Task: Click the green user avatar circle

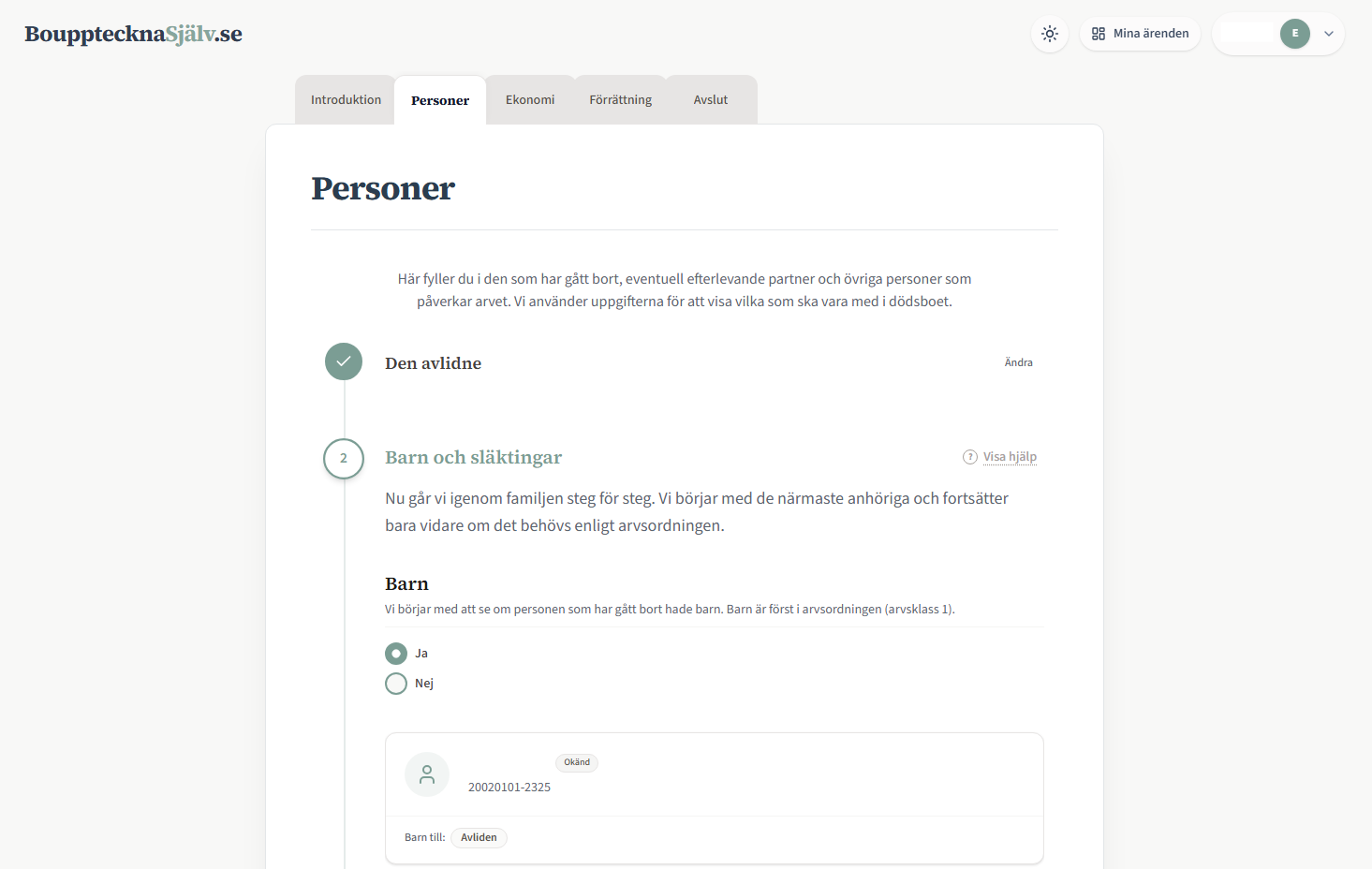Action: pos(1295,34)
